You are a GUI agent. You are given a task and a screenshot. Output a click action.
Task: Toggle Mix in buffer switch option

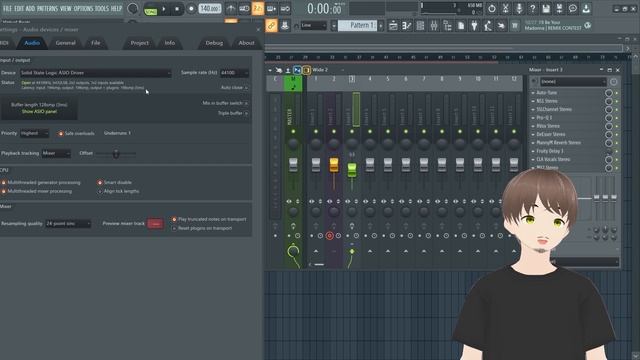click(x=225, y=103)
